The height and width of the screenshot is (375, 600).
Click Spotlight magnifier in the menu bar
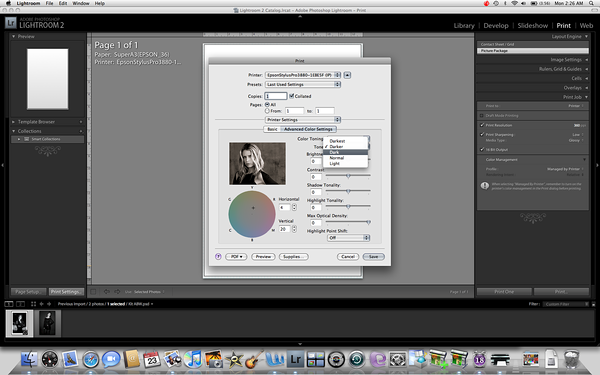click(592, 3)
